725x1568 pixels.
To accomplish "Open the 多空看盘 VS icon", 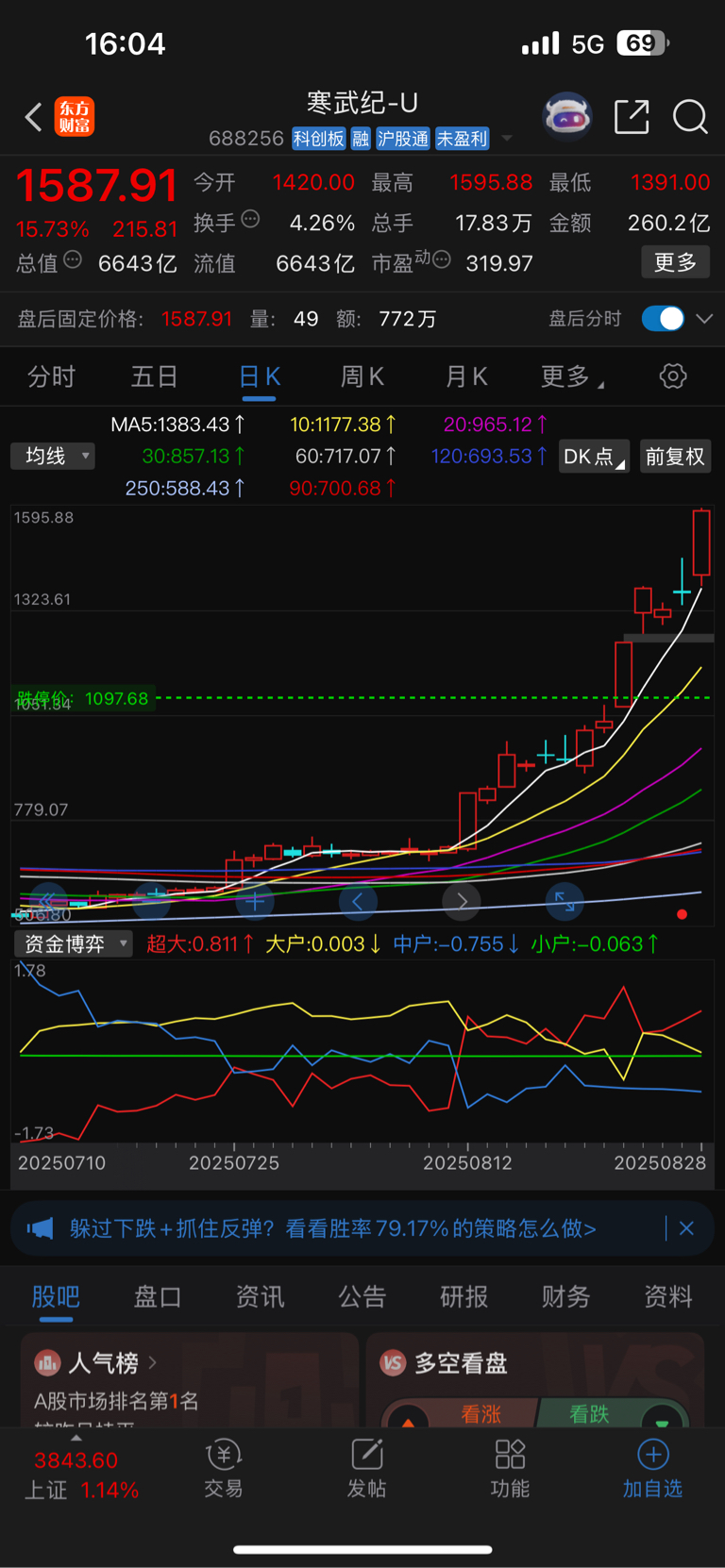I will point(393,1362).
